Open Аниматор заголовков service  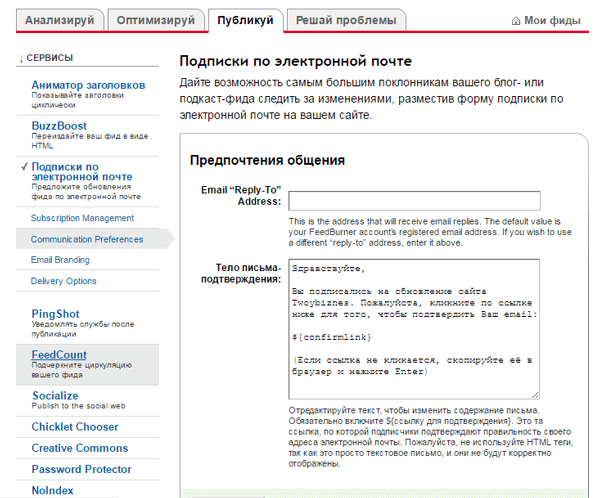point(88,86)
